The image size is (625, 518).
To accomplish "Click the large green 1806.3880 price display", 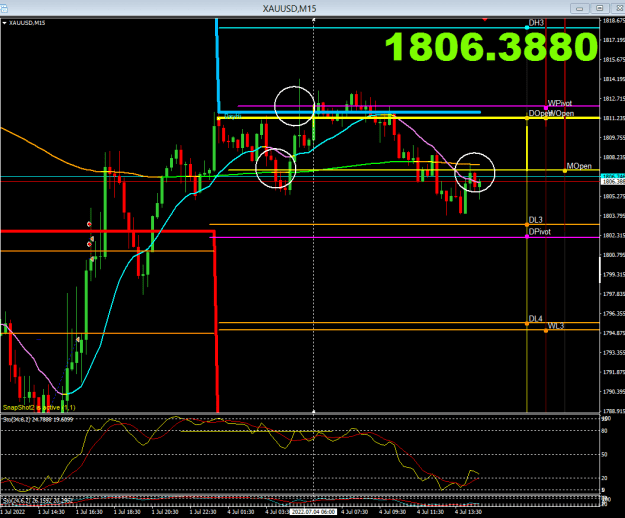I will pos(491,47).
